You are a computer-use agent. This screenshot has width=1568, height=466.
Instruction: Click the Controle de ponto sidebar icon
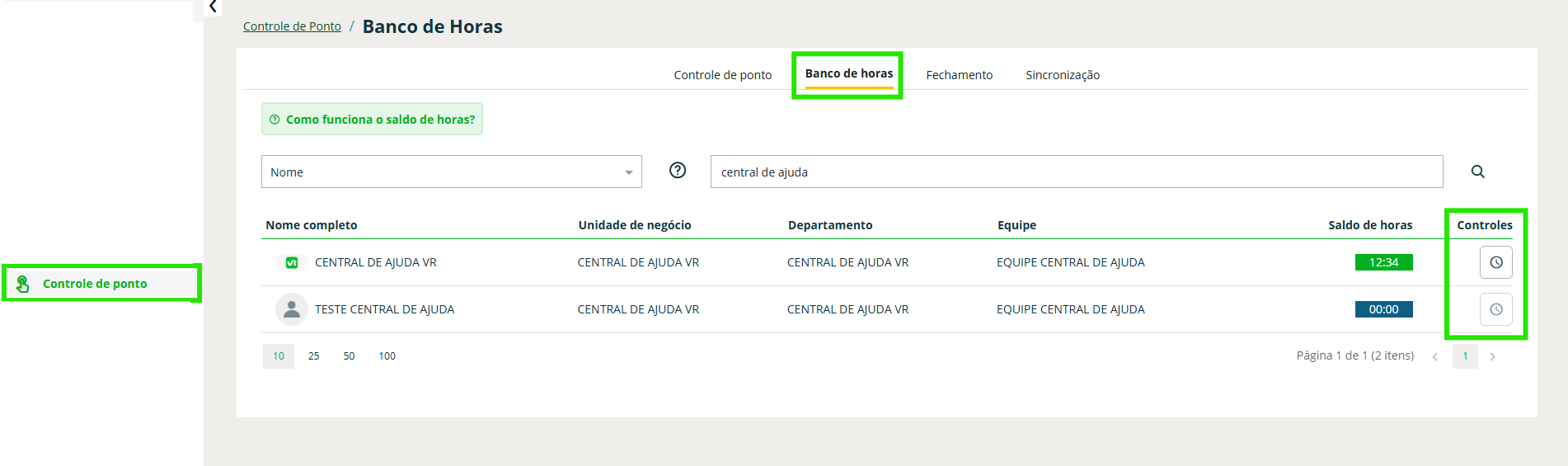click(x=23, y=284)
